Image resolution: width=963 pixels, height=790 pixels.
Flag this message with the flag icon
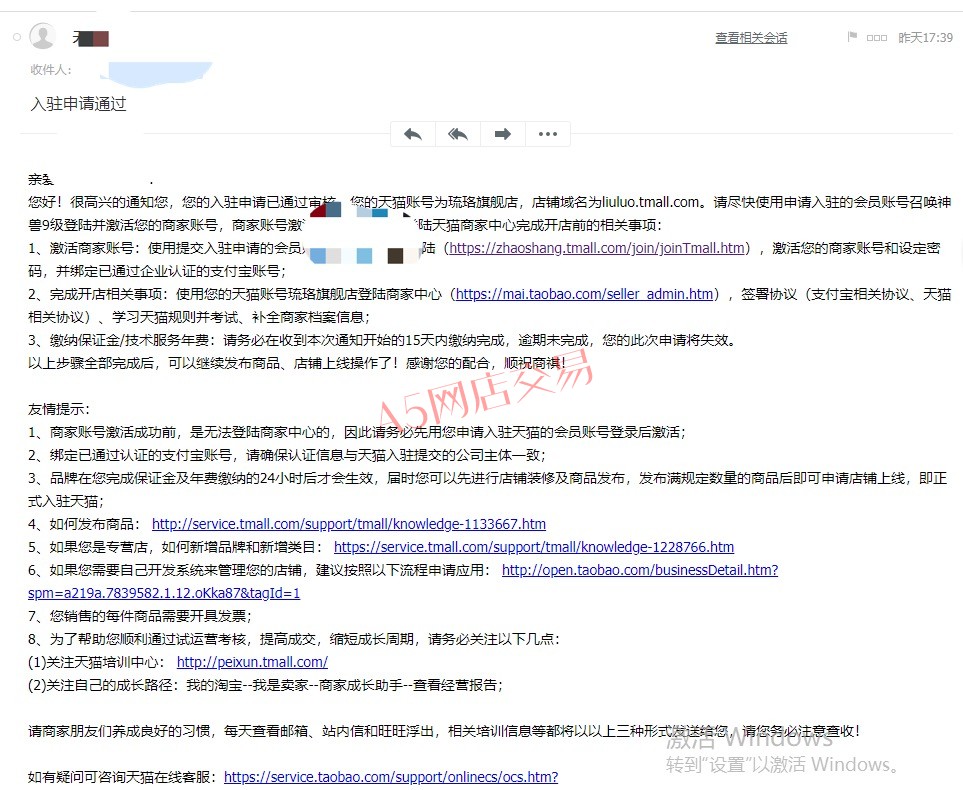pos(852,37)
